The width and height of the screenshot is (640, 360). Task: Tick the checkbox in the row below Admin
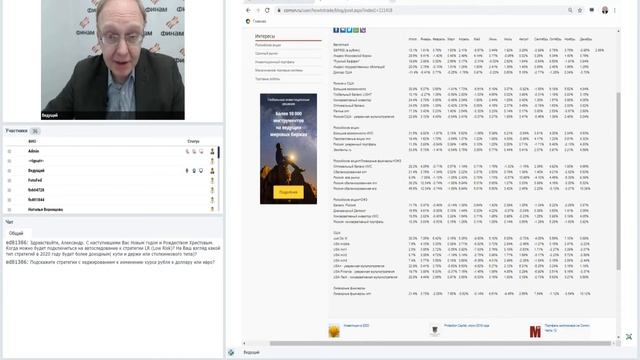coord(9,161)
